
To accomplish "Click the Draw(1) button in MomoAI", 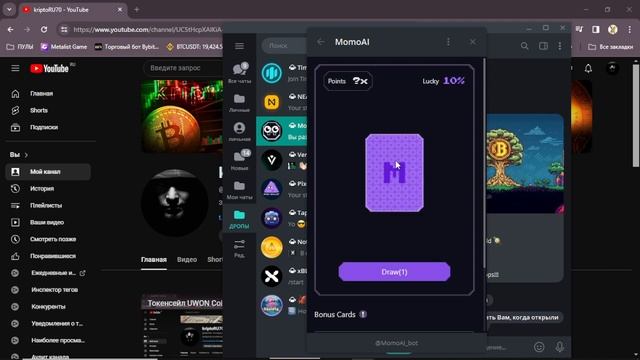I will point(394,272).
